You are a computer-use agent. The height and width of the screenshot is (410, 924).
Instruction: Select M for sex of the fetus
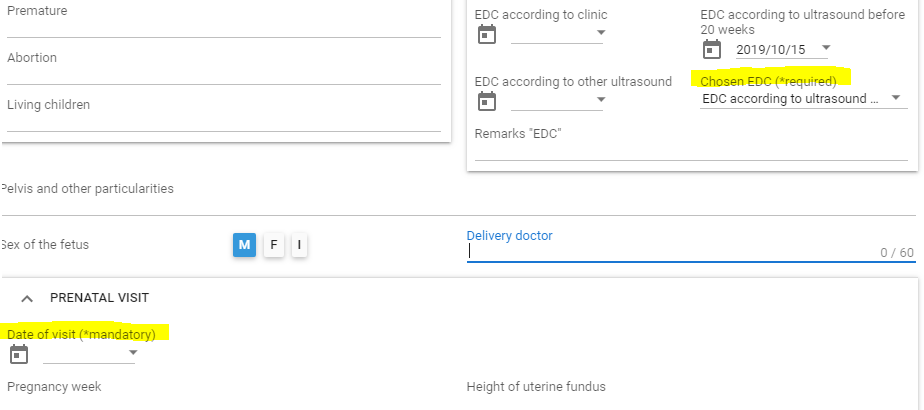[x=245, y=245]
